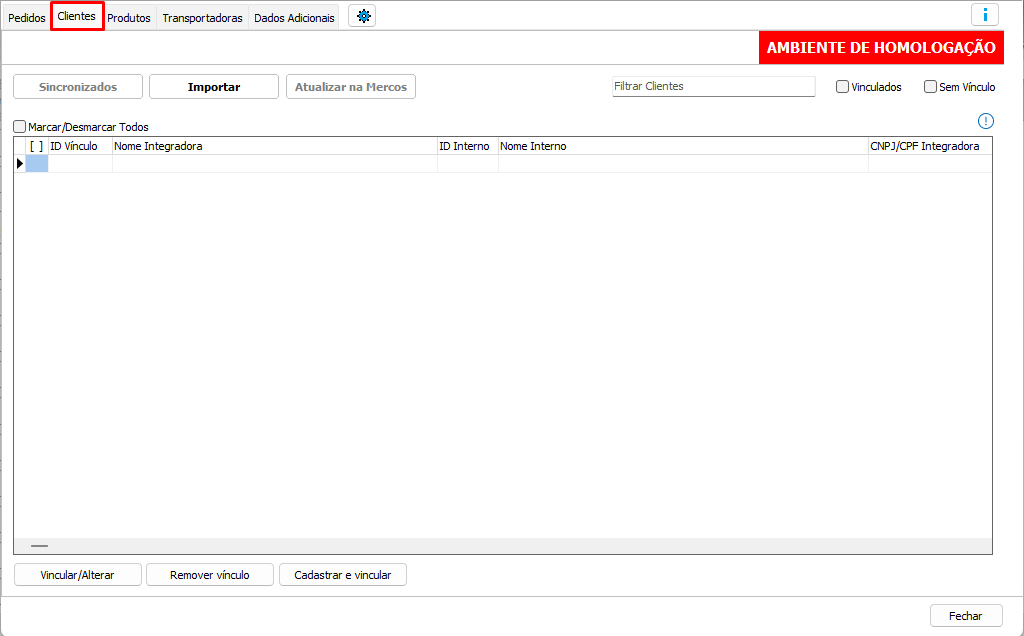Click the CNPJ/CPF Integradora column header
The width and height of the screenshot is (1024, 636).
click(929, 146)
